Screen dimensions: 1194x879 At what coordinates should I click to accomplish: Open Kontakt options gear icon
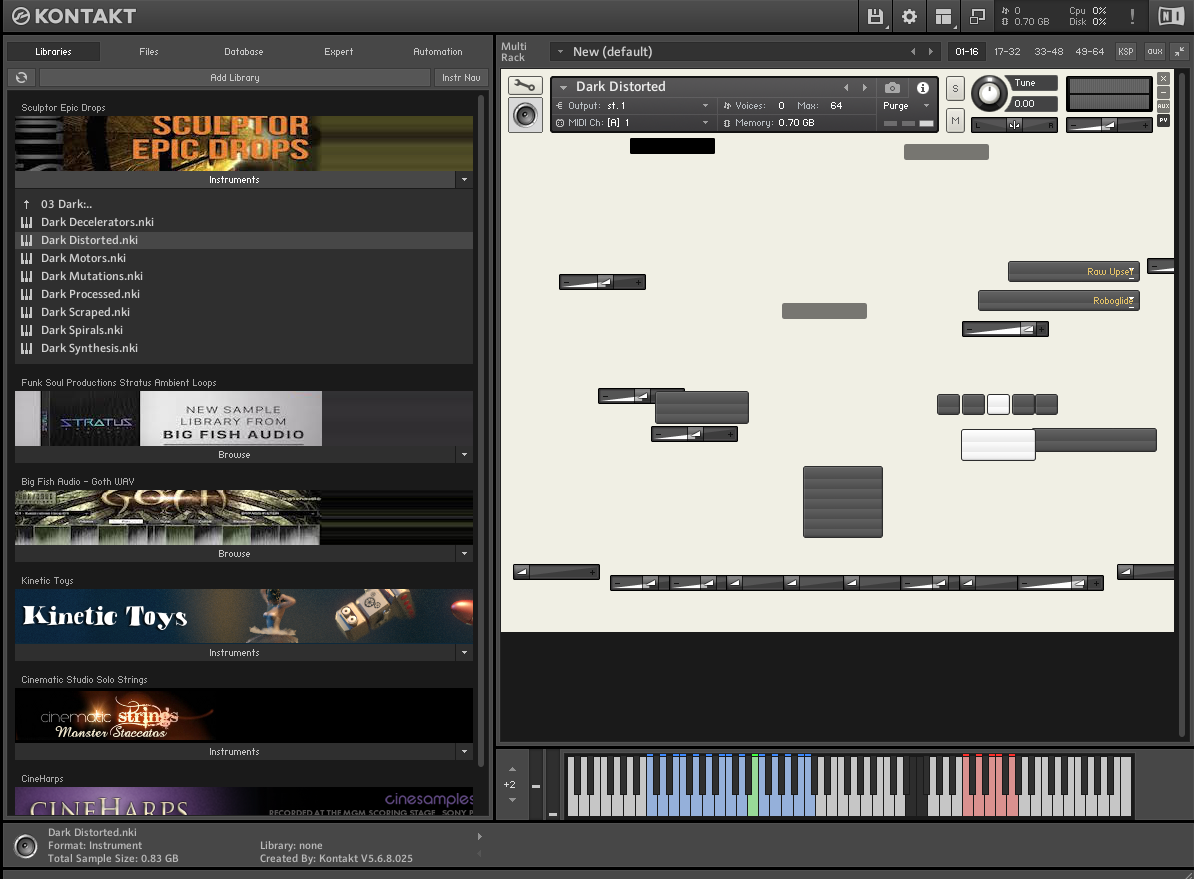(x=909, y=16)
